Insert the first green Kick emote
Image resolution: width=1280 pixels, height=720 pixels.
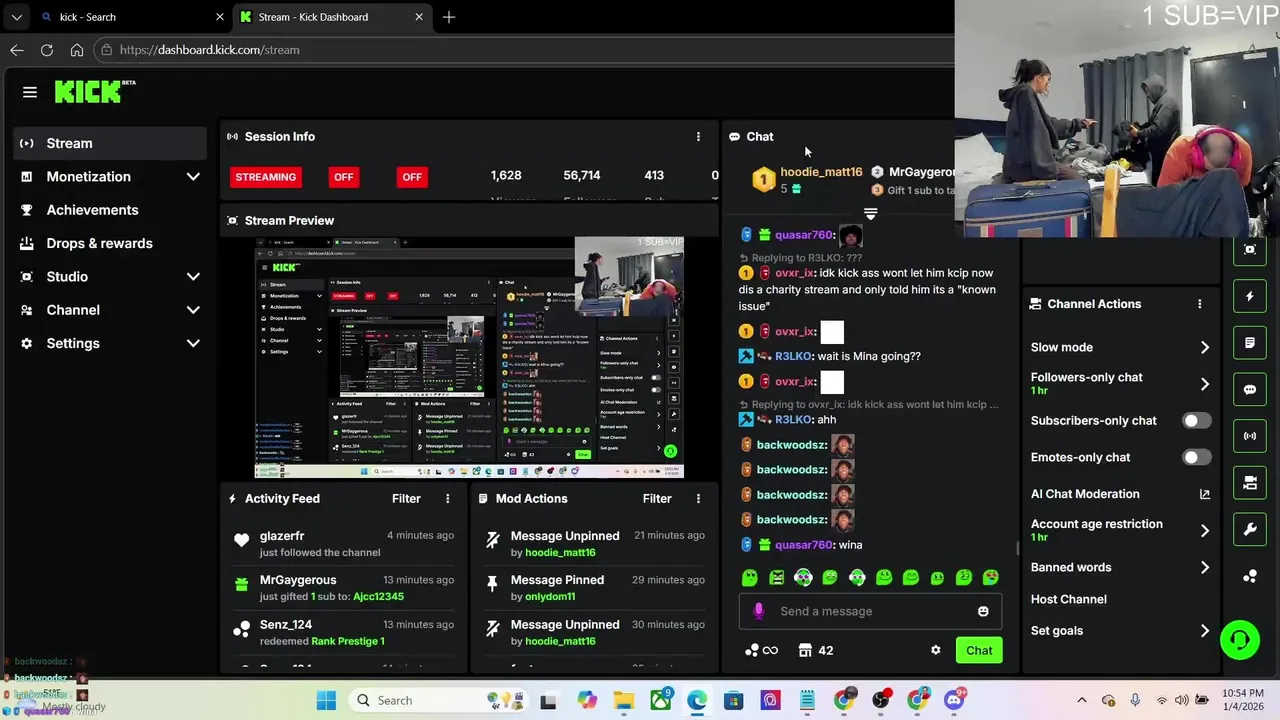750,577
